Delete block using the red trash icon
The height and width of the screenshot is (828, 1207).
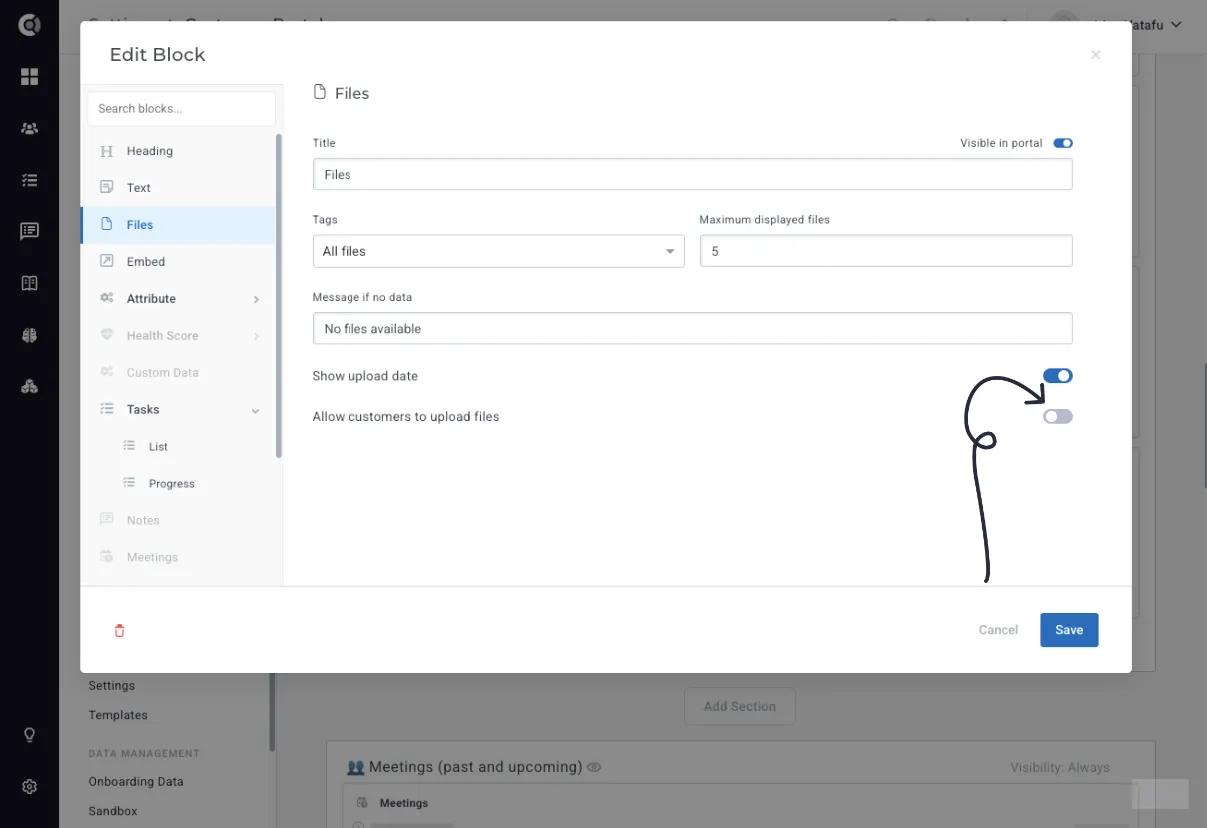(x=120, y=631)
